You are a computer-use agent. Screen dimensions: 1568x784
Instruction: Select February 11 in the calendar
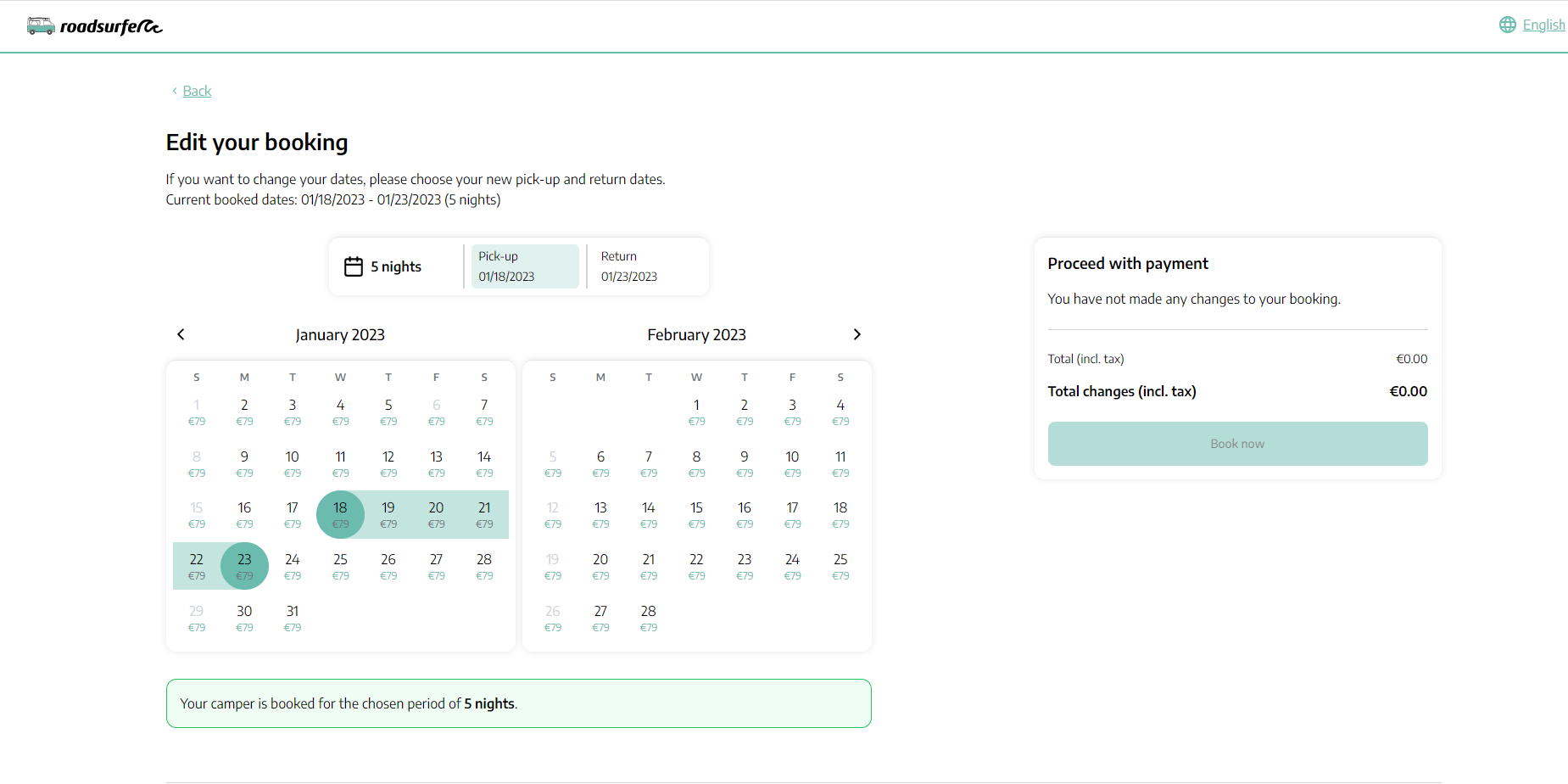coord(840,463)
